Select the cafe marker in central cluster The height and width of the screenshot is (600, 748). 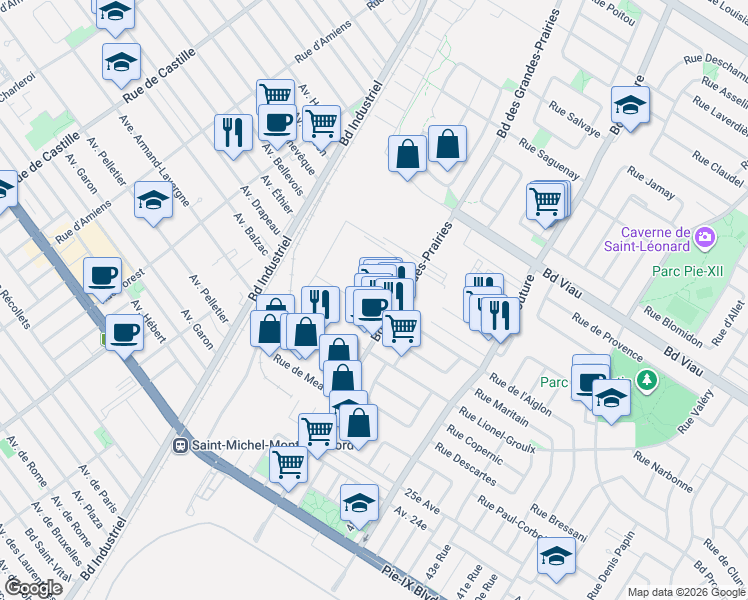point(372,308)
